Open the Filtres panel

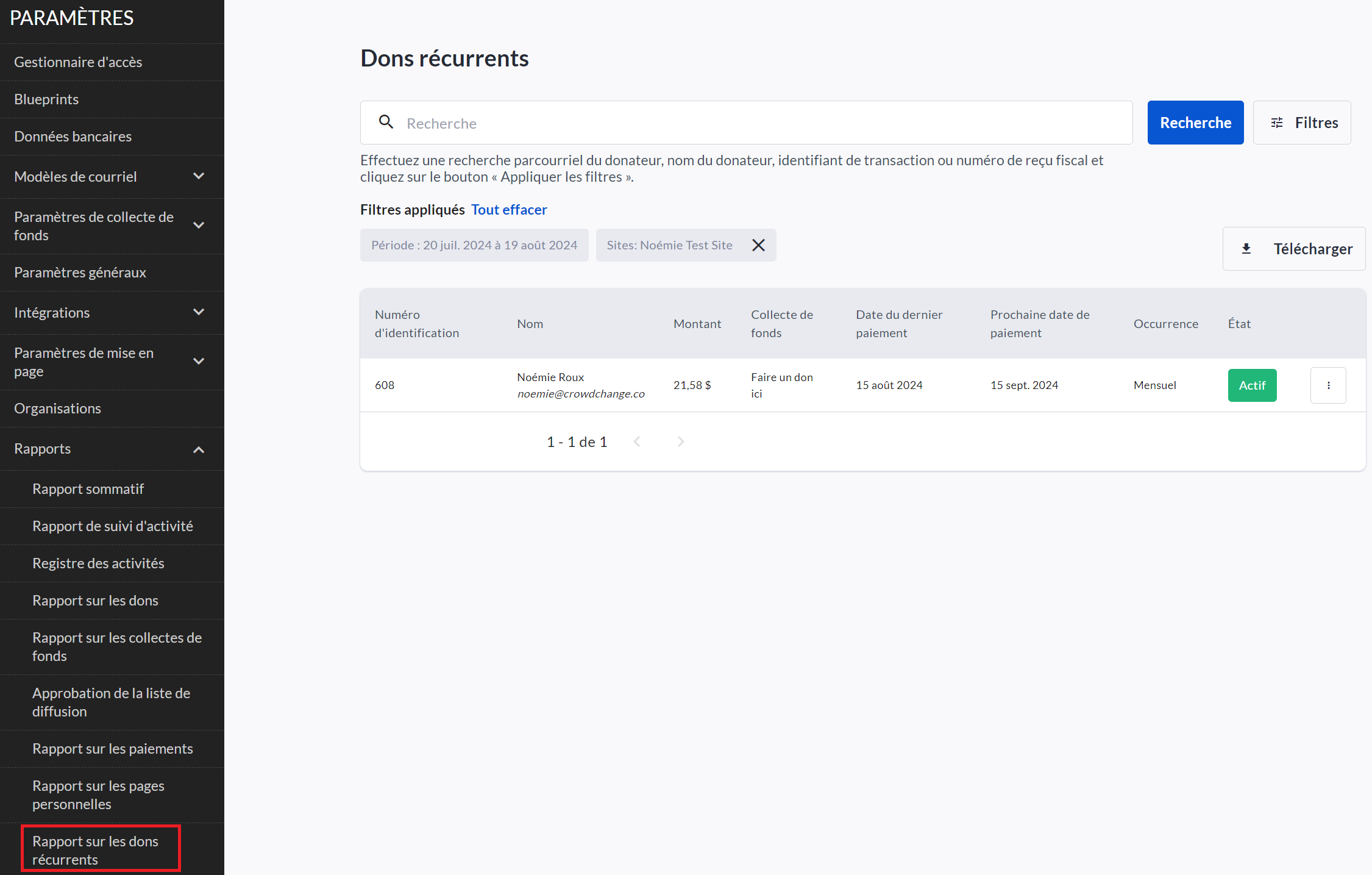pyautogui.click(x=1301, y=123)
